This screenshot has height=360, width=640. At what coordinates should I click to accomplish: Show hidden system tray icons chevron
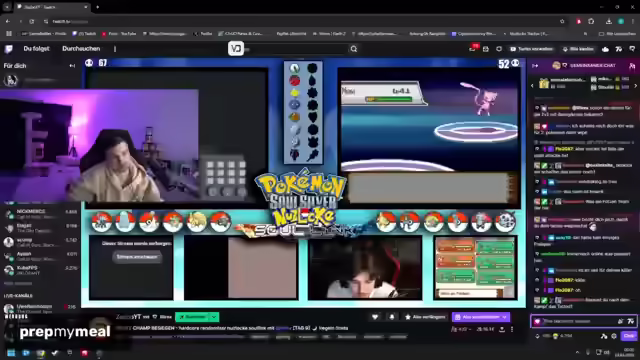pos(577,352)
